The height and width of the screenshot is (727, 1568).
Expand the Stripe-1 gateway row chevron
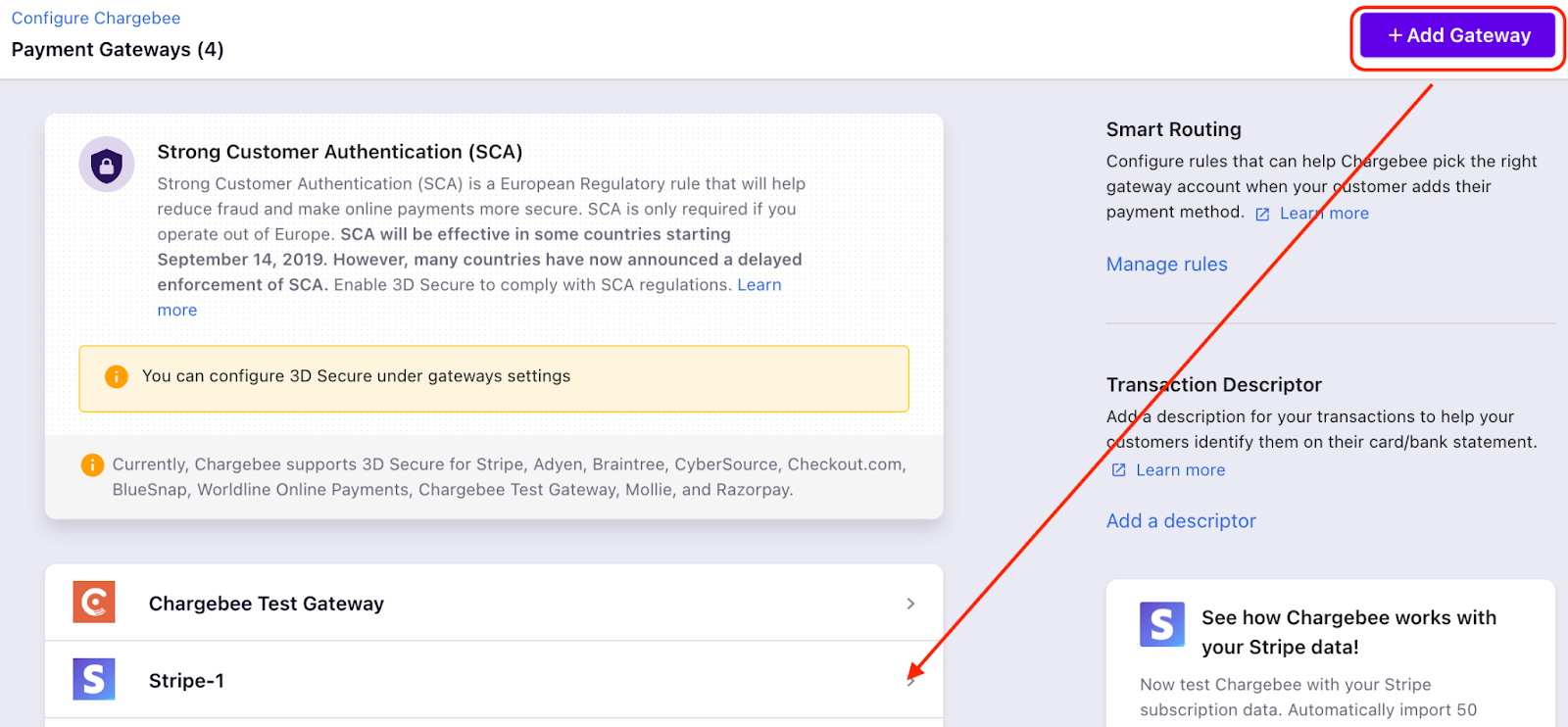pyautogui.click(x=911, y=681)
